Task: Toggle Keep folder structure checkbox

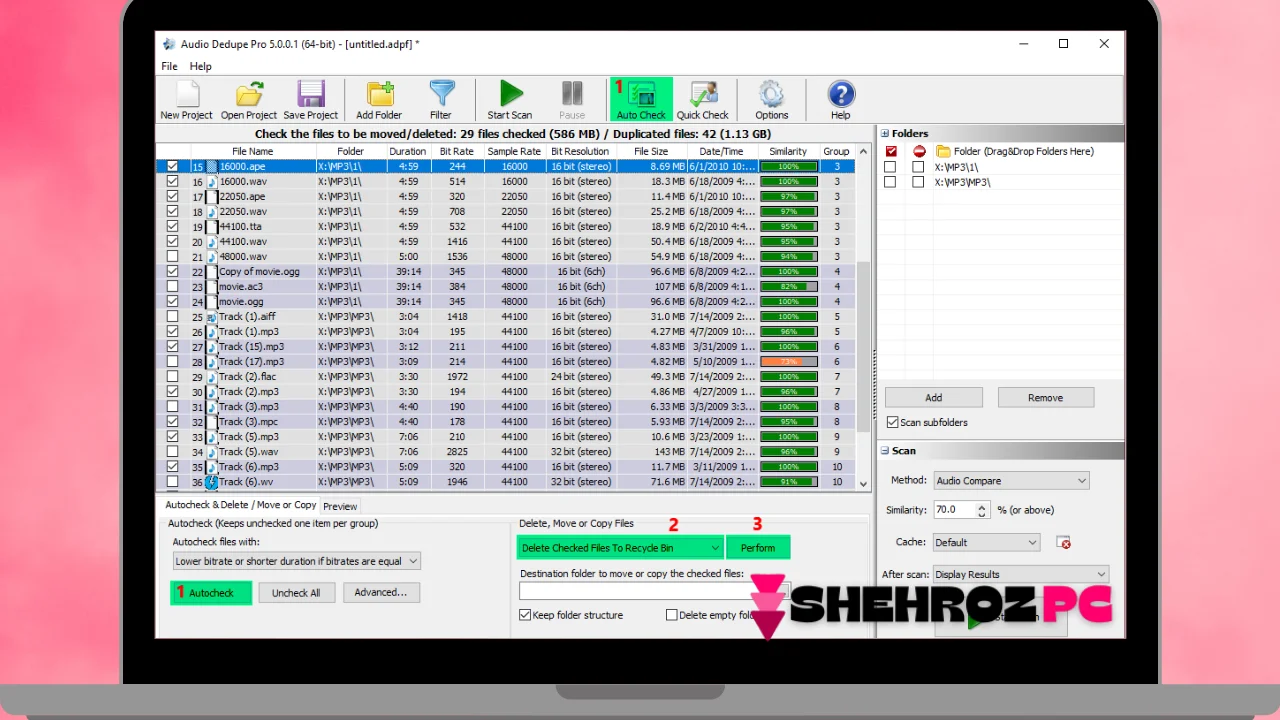Action: pyautogui.click(x=525, y=615)
